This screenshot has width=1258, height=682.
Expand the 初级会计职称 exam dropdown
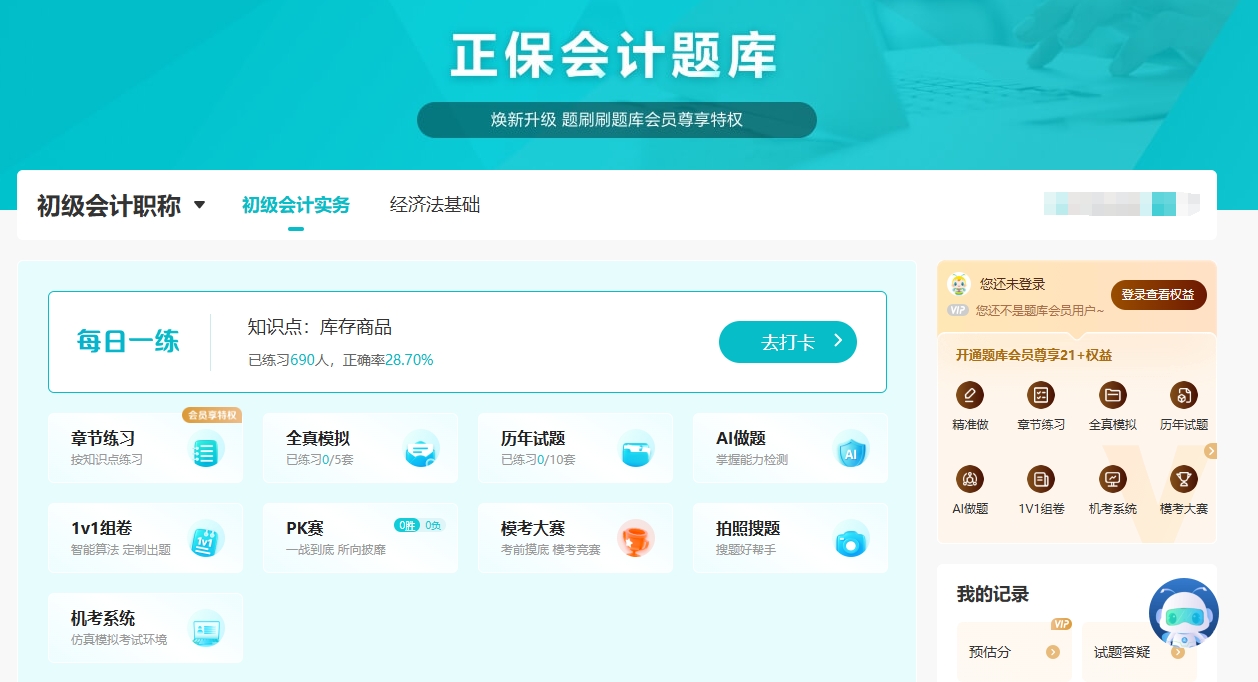point(199,205)
